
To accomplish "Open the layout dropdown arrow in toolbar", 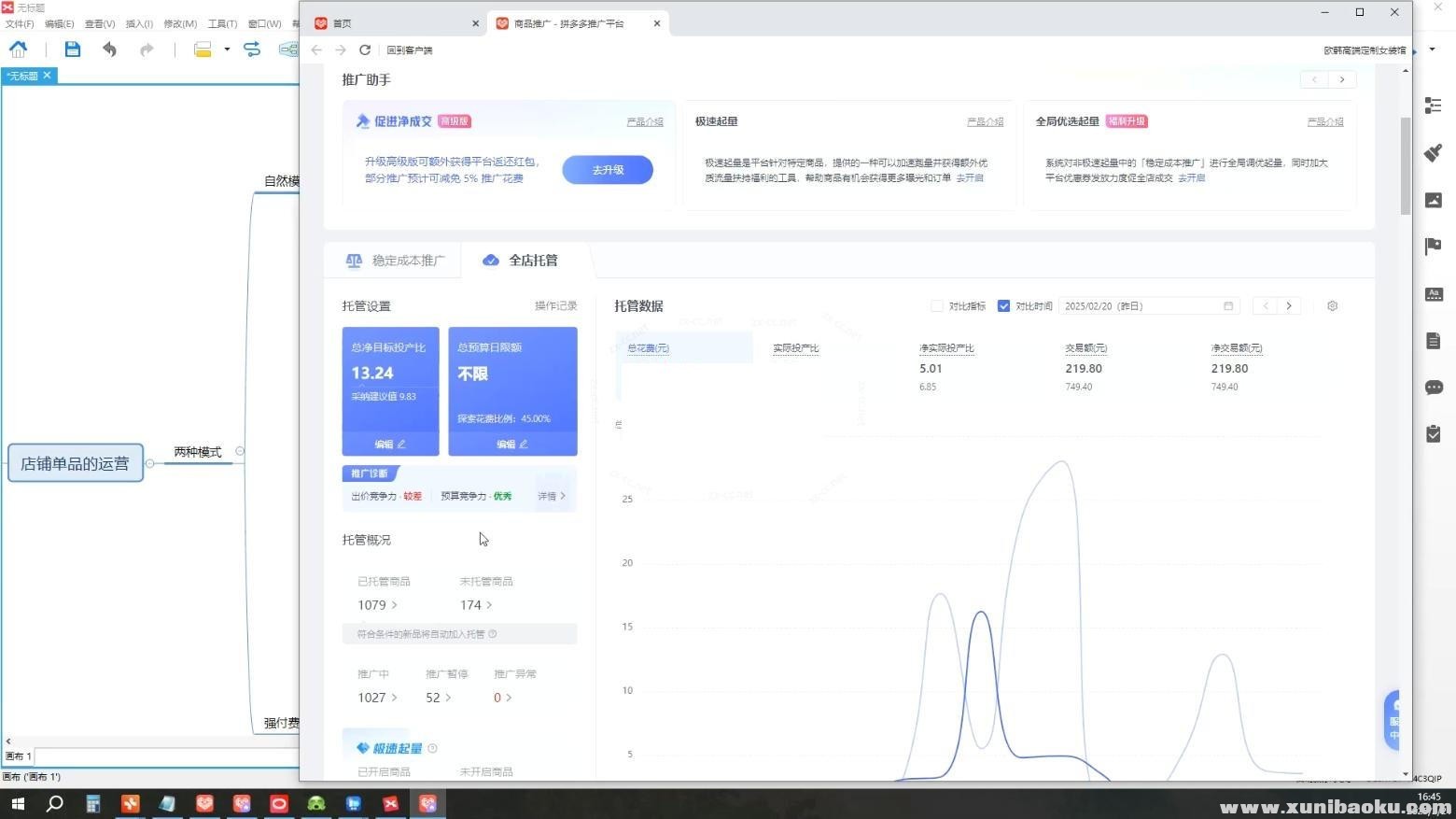I will [x=227, y=49].
